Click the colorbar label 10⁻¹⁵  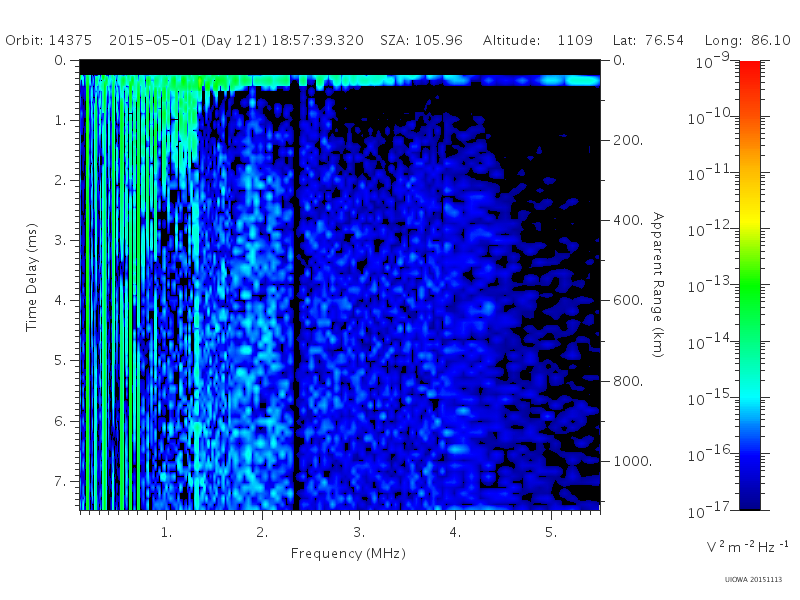(x=712, y=398)
